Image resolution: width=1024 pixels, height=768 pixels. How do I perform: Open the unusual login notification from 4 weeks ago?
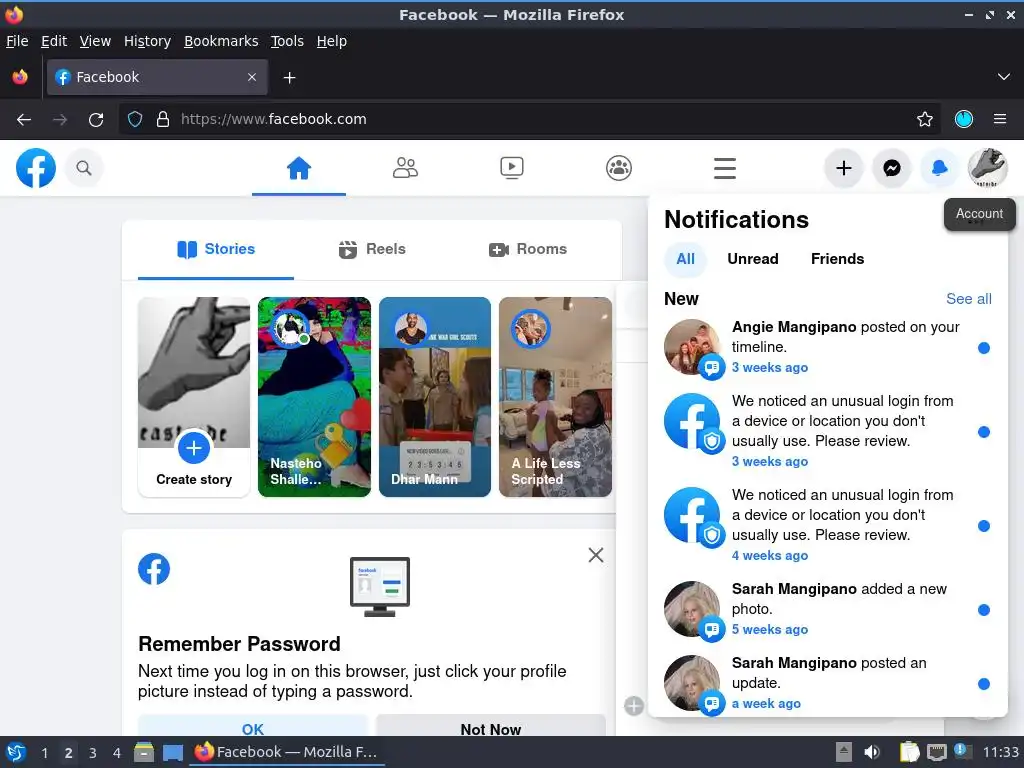click(x=827, y=526)
